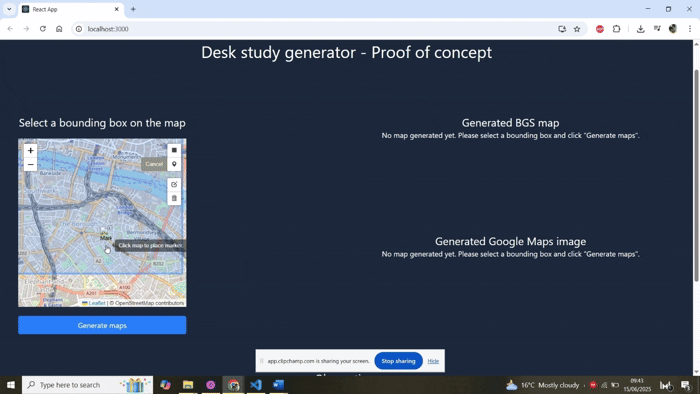Image resolution: width=700 pixels, height=394 pixels.
Task: Open the media control icon in toolbar
Action: (x=657, y=29)
